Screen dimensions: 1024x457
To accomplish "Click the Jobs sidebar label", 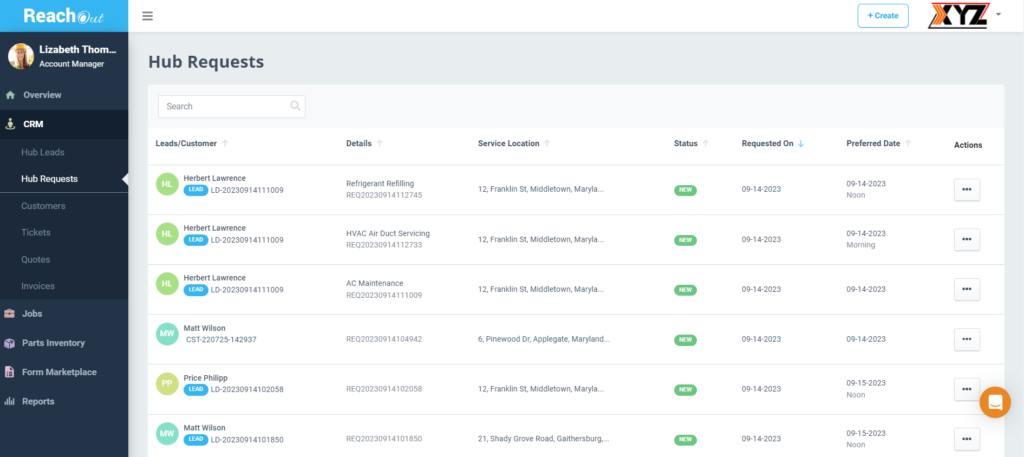I will pos(32,313).
